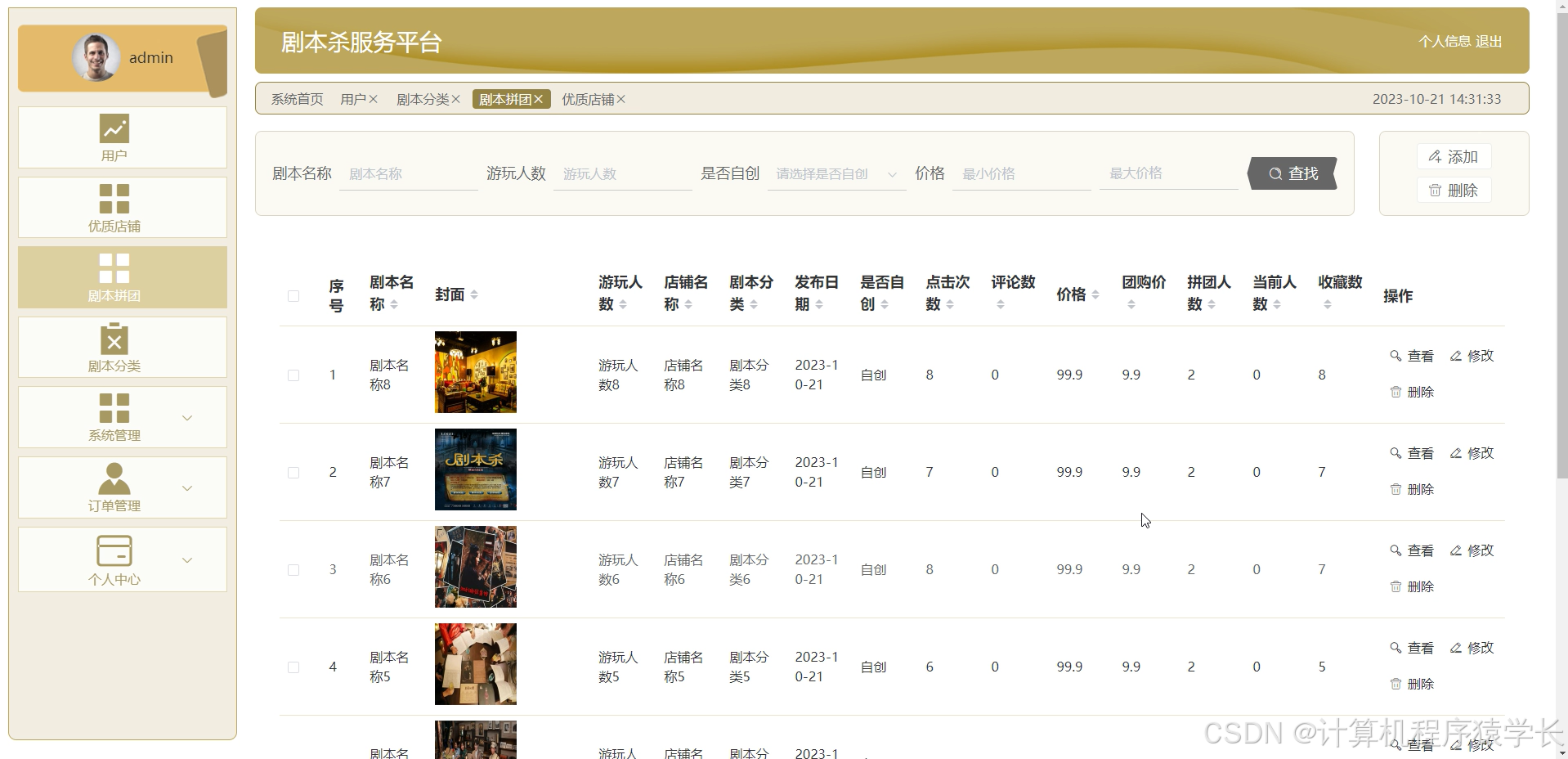The width and height of the screenshot is (1568, 759).
Task: Switch to the 优质店铺 tab
Action: pyautogui.click(x=588, y=99)
